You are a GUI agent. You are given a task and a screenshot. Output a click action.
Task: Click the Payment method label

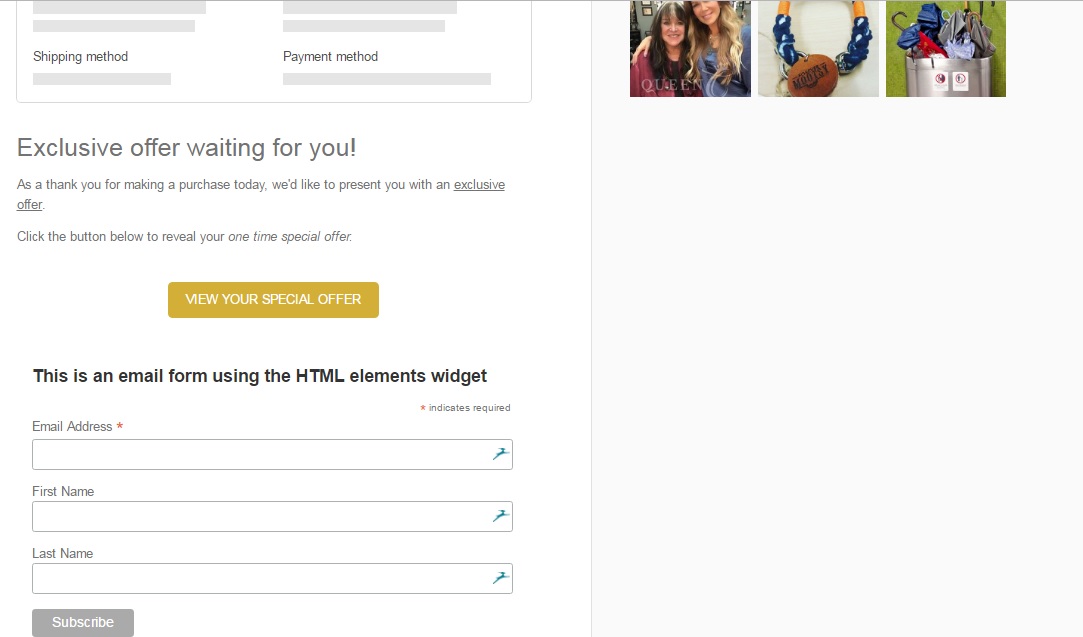(330, 56)
